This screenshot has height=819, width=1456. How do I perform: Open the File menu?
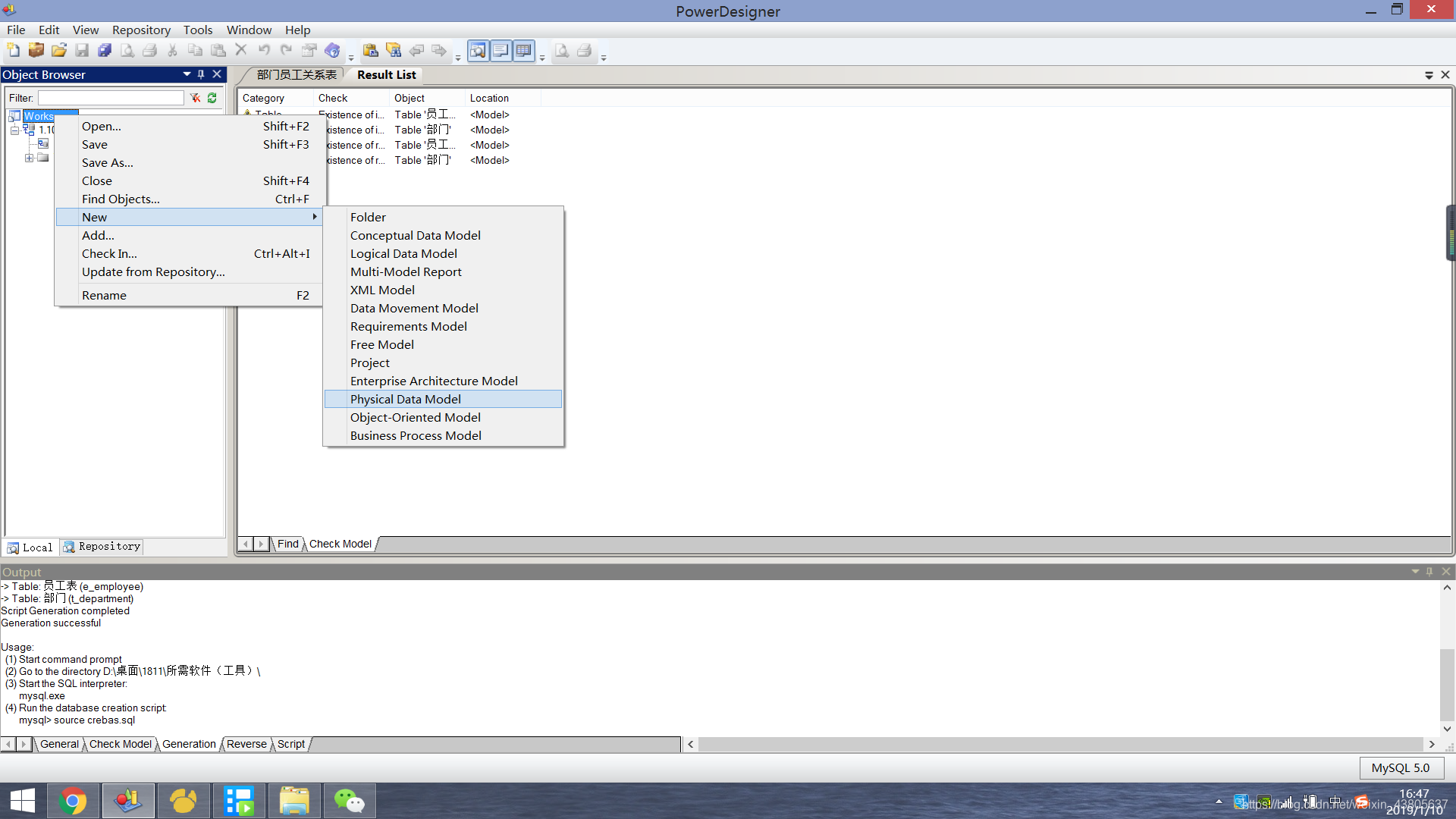click(x=16, y=30)
